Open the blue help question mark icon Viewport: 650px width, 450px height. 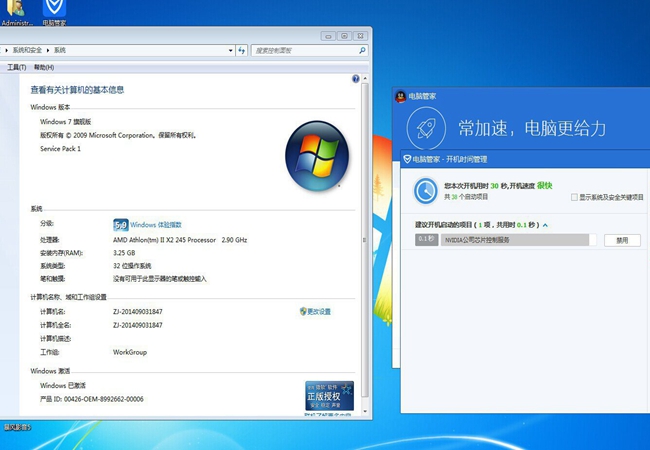pyautogui.click(x=355, y=79)
